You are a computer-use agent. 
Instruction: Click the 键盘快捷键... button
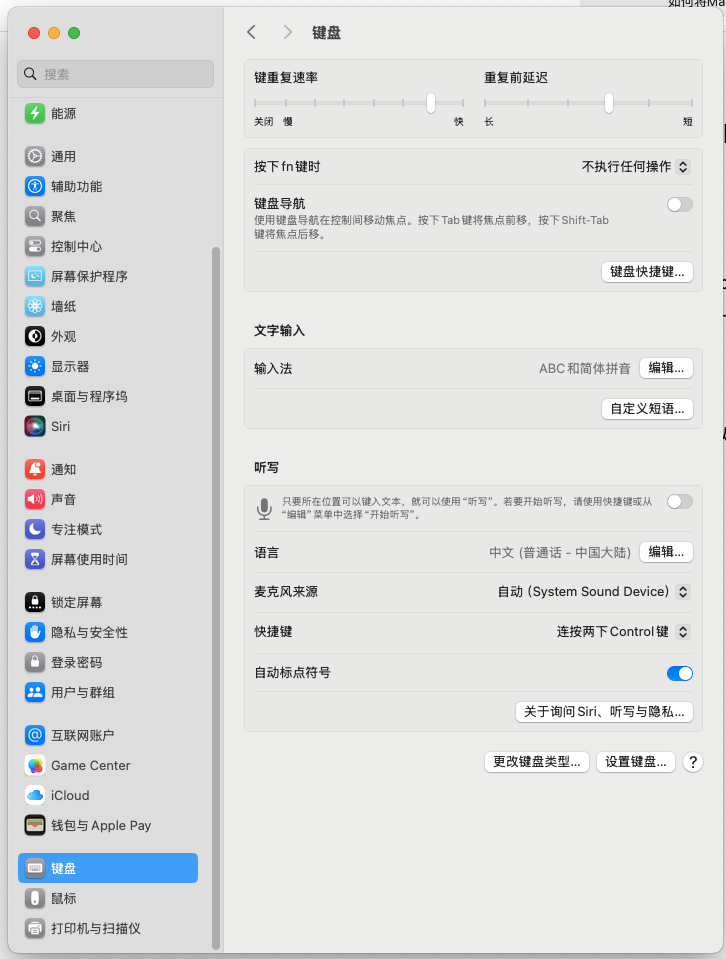(647, 272)
